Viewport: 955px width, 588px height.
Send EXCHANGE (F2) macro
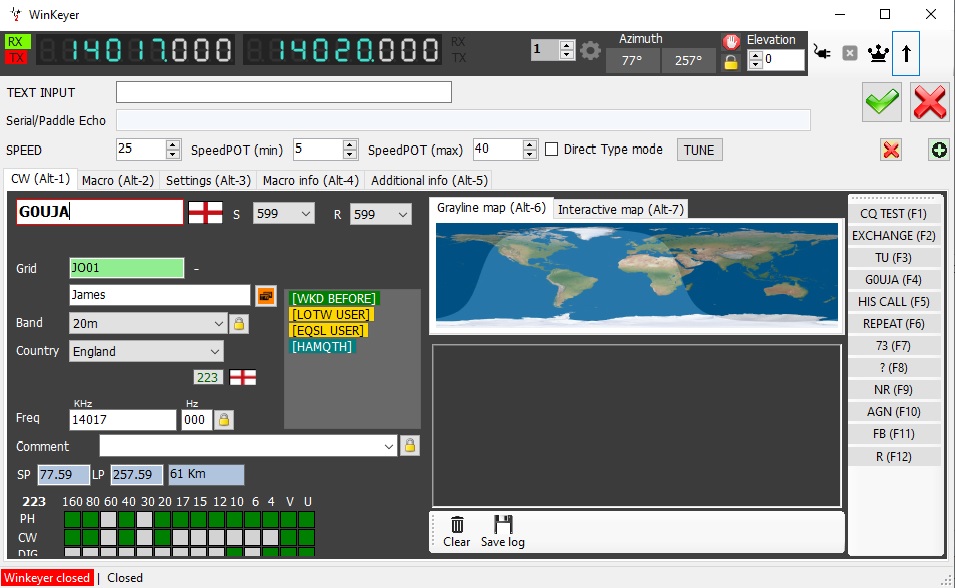[893, 236]
